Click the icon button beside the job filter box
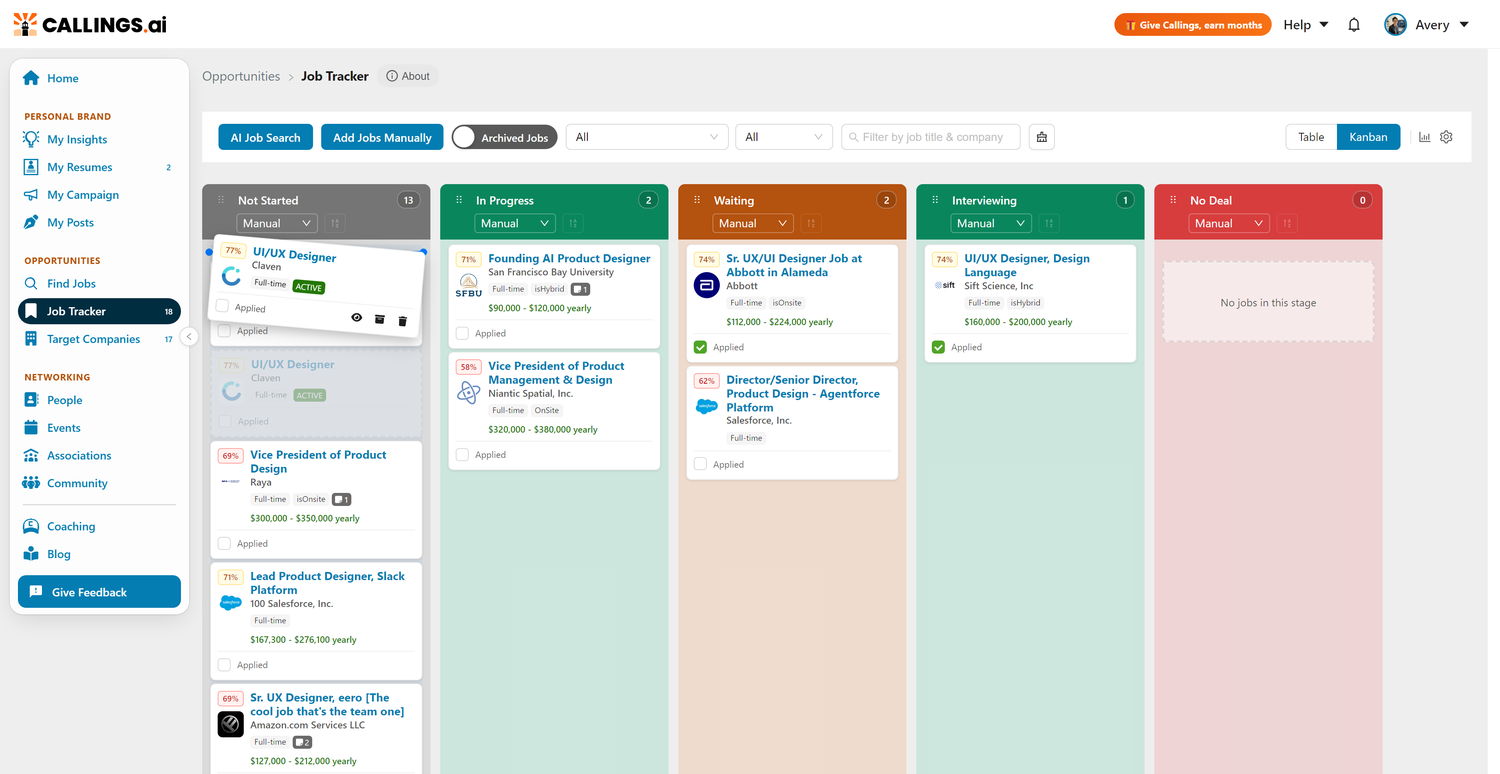Viewport: 1500px width, 774px height. (1042, 137)
